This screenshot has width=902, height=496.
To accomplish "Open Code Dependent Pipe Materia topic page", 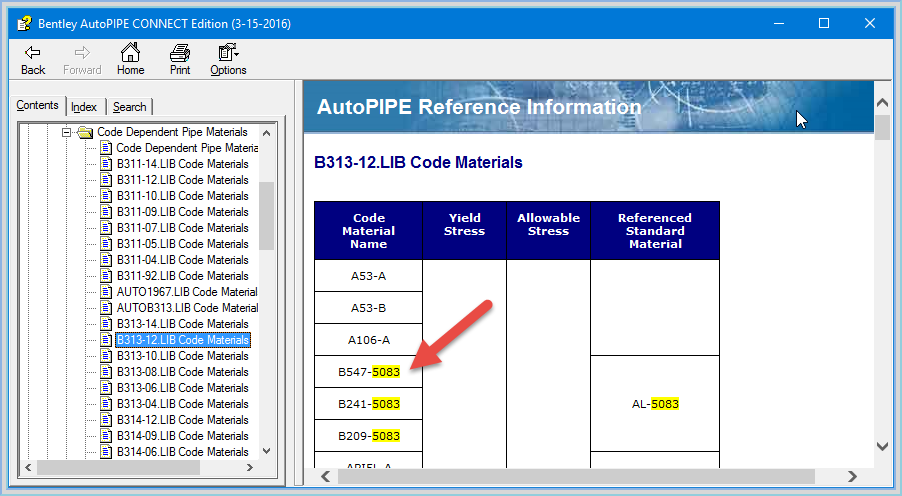I will 187,148.
